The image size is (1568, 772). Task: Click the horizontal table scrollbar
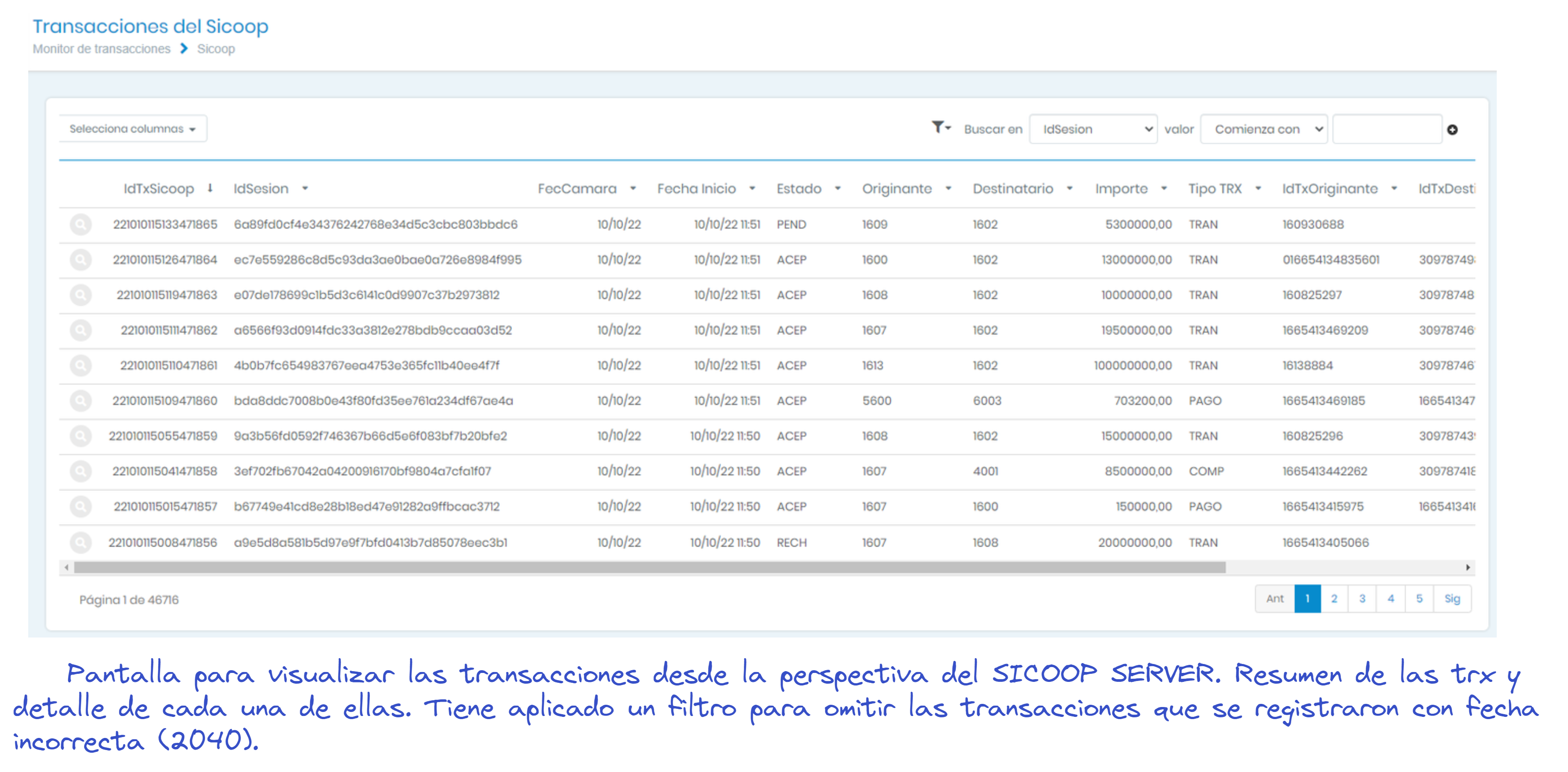pyautogui.click(x=650, y=568)
